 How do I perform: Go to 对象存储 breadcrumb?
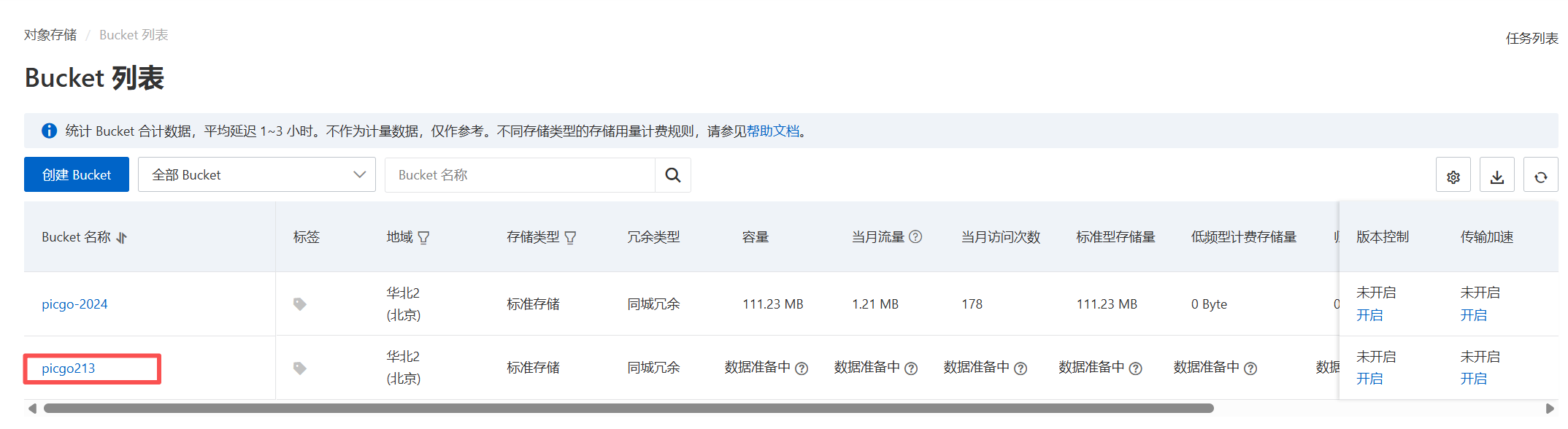(x=50, y=35)
